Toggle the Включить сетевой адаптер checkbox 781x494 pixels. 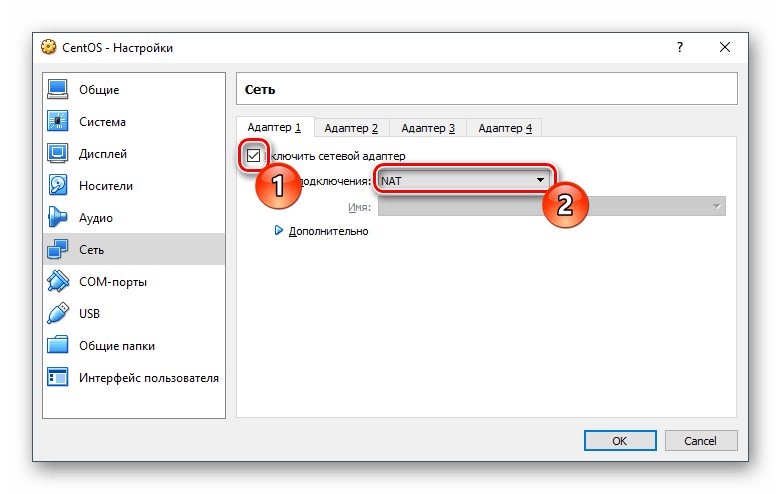coord(254,156)
